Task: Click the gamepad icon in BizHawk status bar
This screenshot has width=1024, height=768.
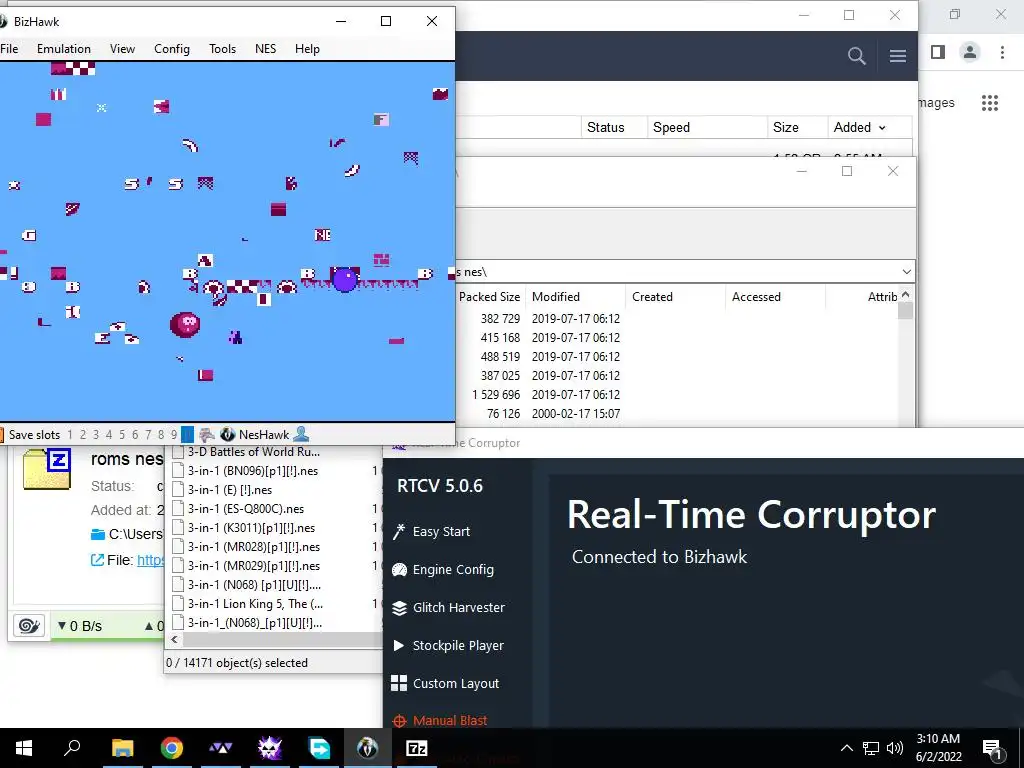Action: [207, 434]
